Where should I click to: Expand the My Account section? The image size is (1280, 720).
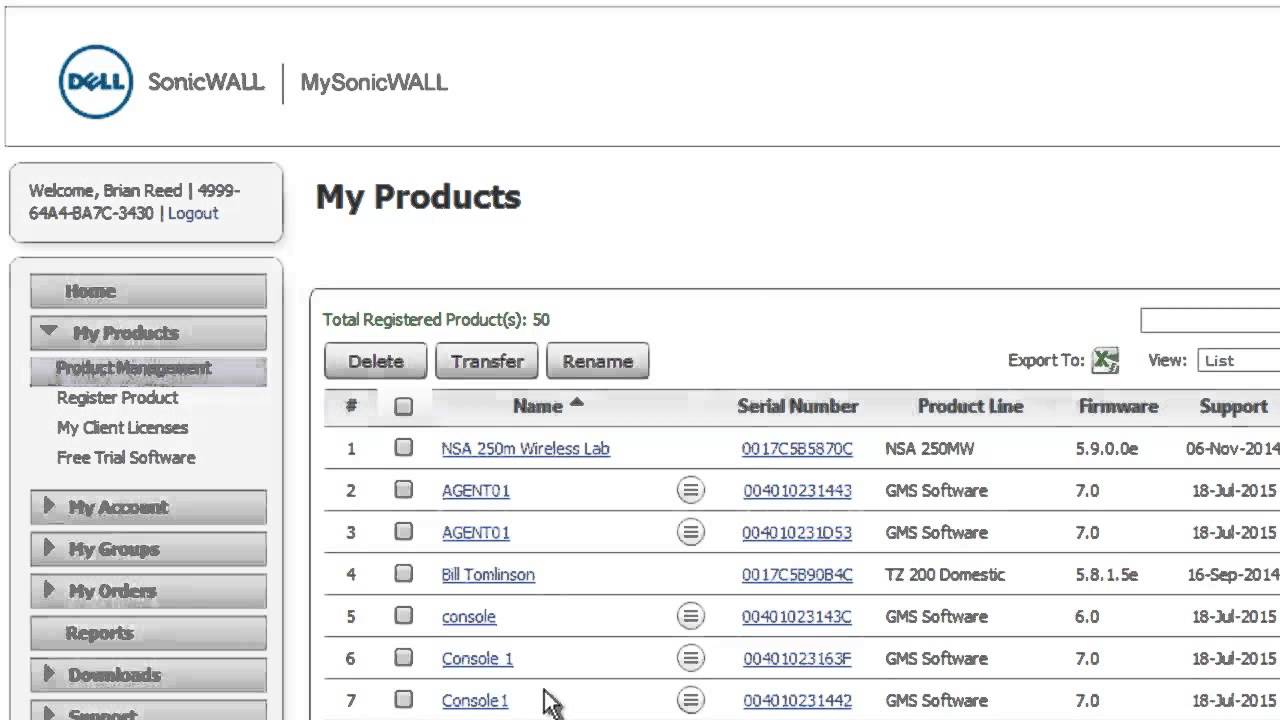149,507
